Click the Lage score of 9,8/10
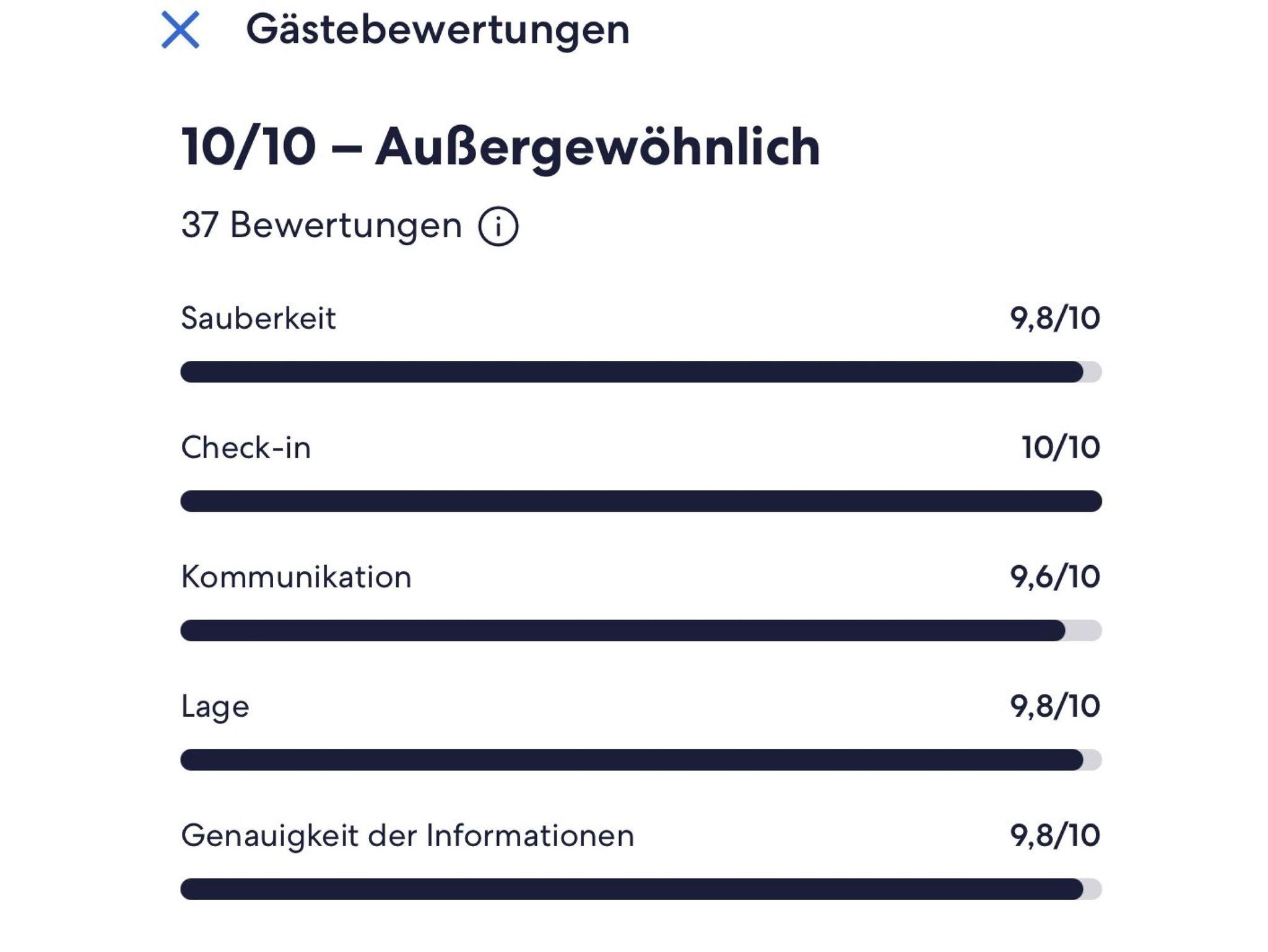 pyautogui.click(x=1054, y=706)
